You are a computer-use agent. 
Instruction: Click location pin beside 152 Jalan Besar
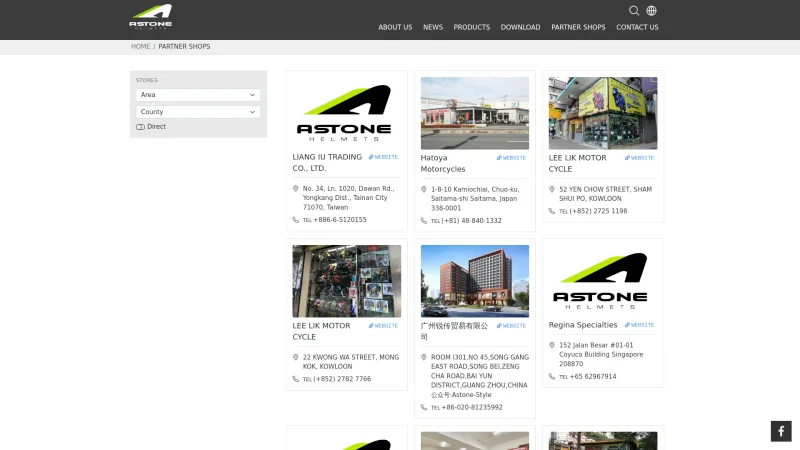point(552,345)
